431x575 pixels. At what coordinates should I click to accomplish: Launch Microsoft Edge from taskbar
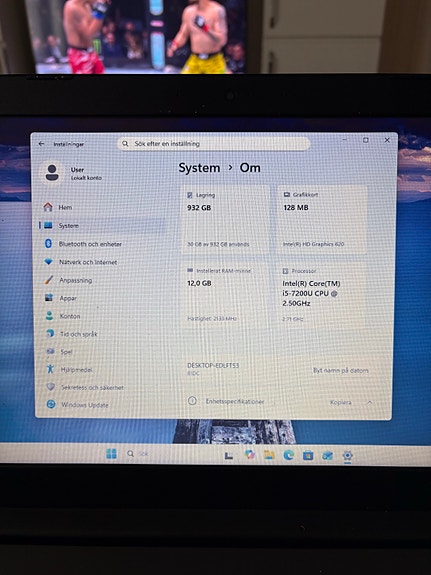(289, 455)
